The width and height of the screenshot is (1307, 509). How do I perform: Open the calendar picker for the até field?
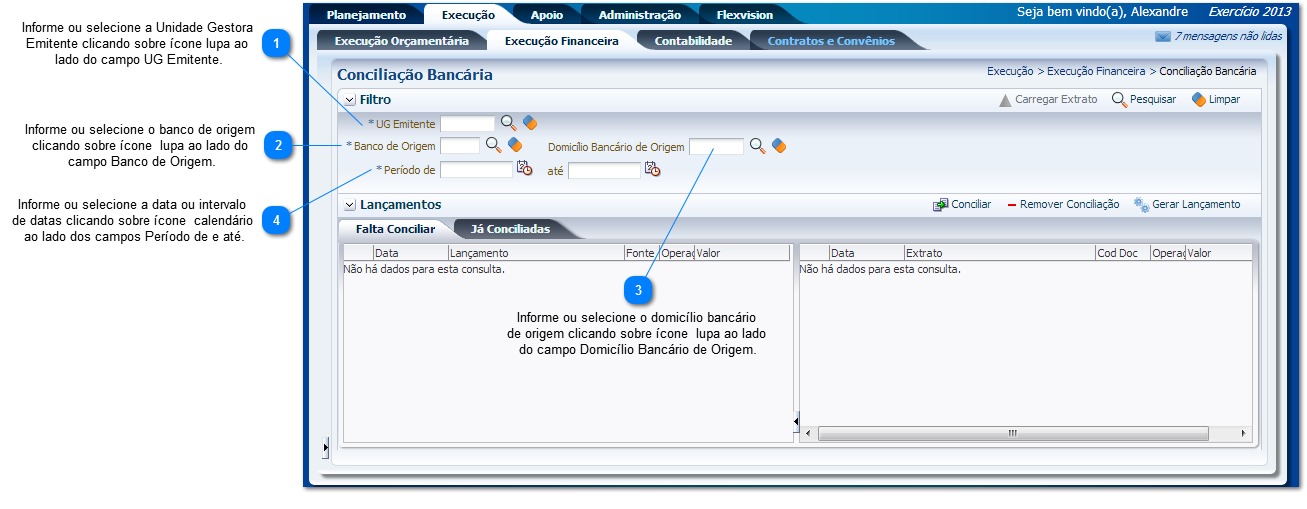point(652,169)
